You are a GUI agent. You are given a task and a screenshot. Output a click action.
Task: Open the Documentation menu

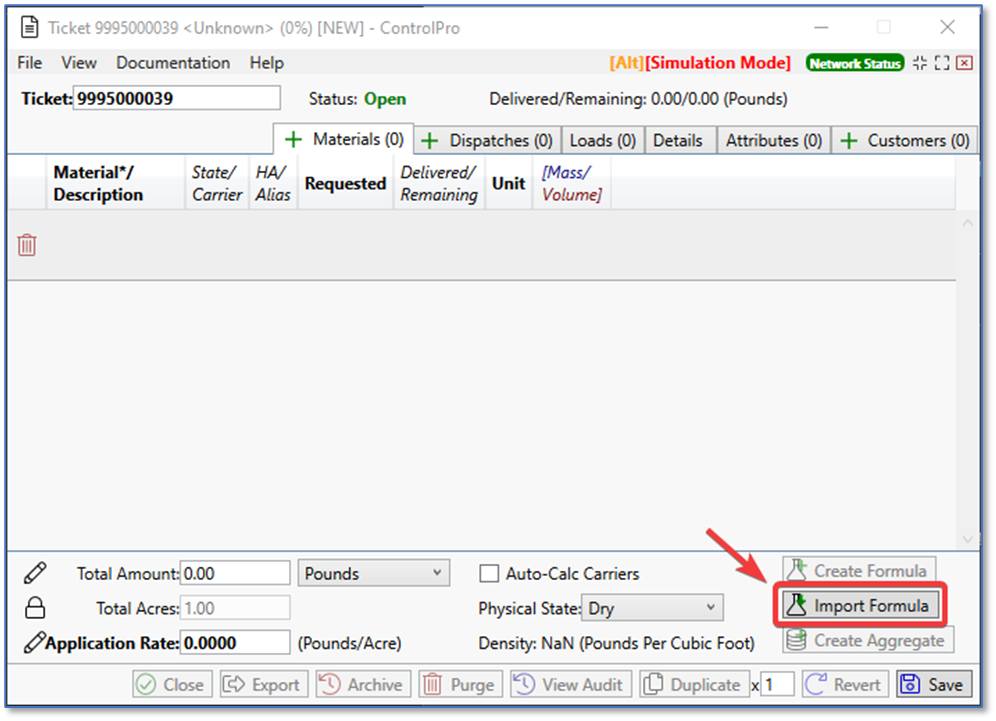point(173,63)
